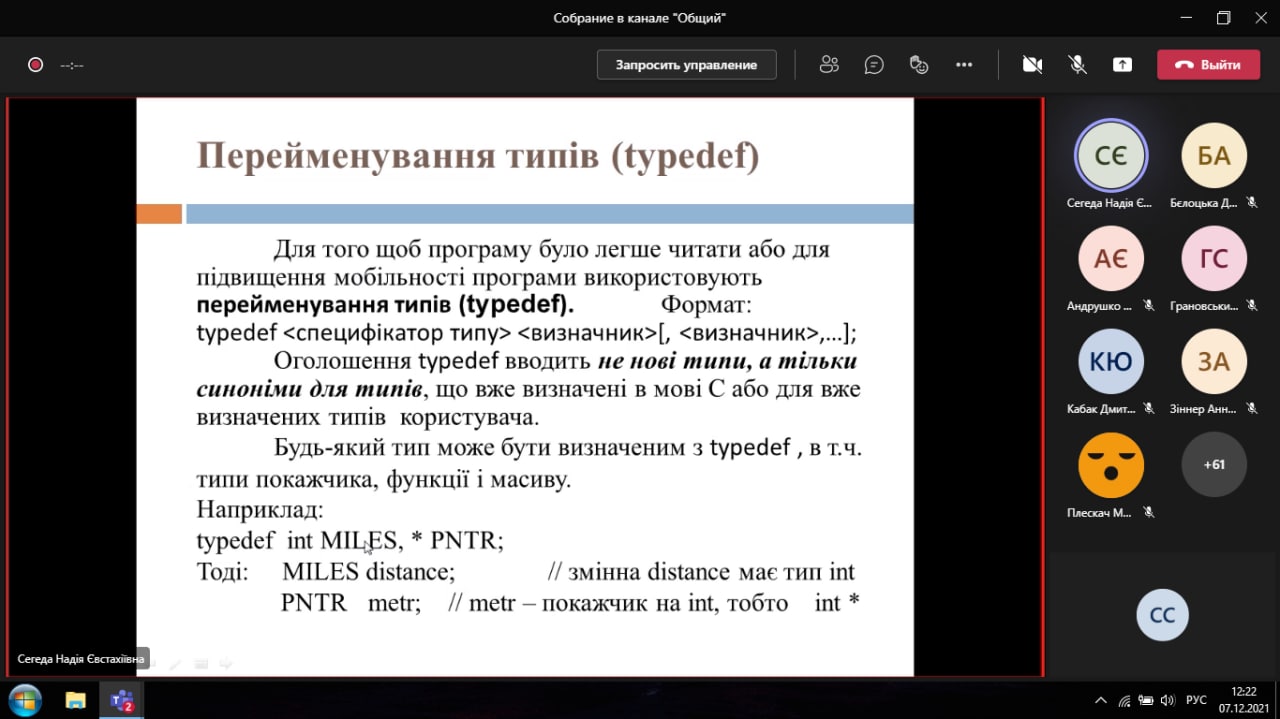Toggle the camera on
The height and width of the screenshot is (719, 1280).
tap(1032, 65)
